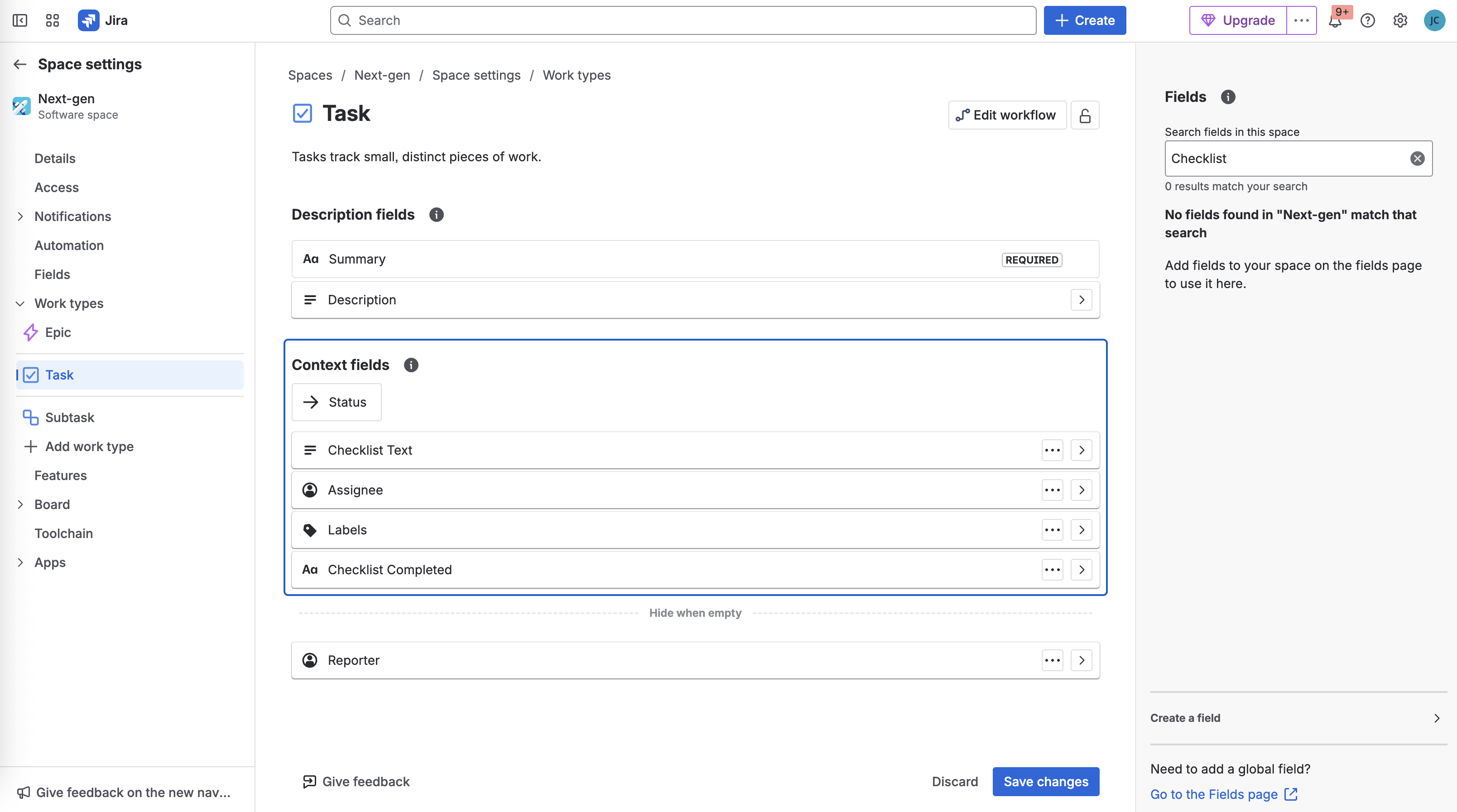The height and width of the screenshot is (812, 1457).
Task: Click the workflow lock icon button
Action: pos(1084,115)
